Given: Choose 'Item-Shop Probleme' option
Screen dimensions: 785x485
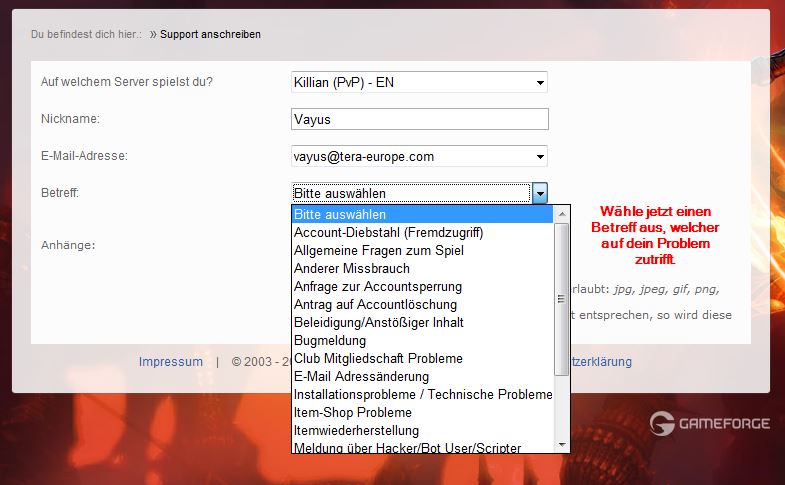Looking at the screenshot, I should [420, 412].
